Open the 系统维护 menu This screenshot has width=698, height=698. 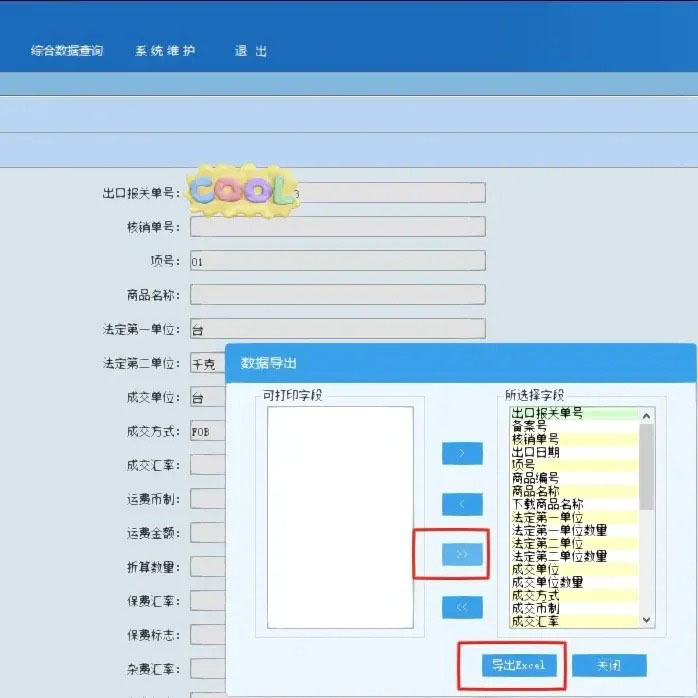click(165, 51)
